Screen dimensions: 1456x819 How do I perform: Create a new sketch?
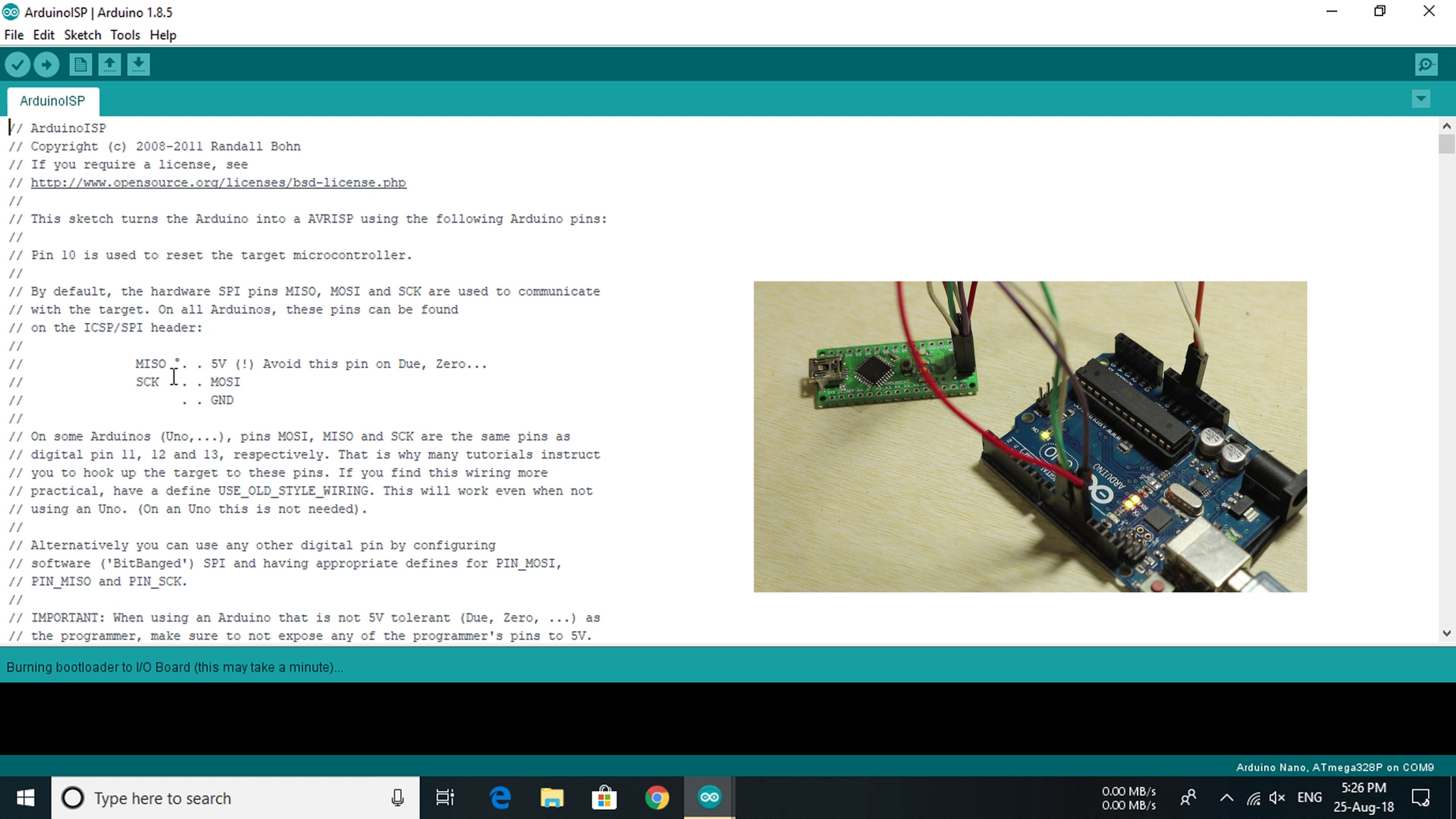coord(80,64)
